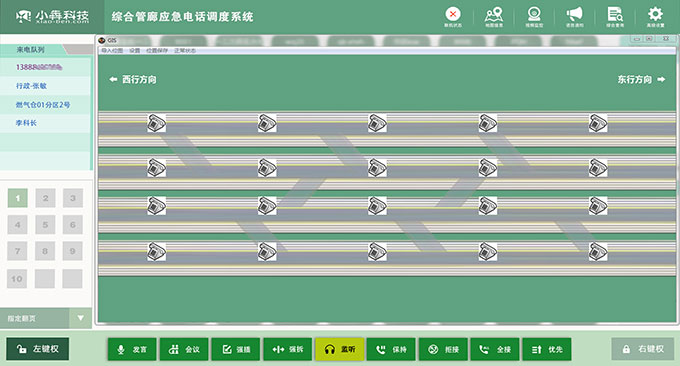Toggle the 右键权 right key lock
This screenshot has height=366, width=680.
pyautogui.click(x=643, y=349)
